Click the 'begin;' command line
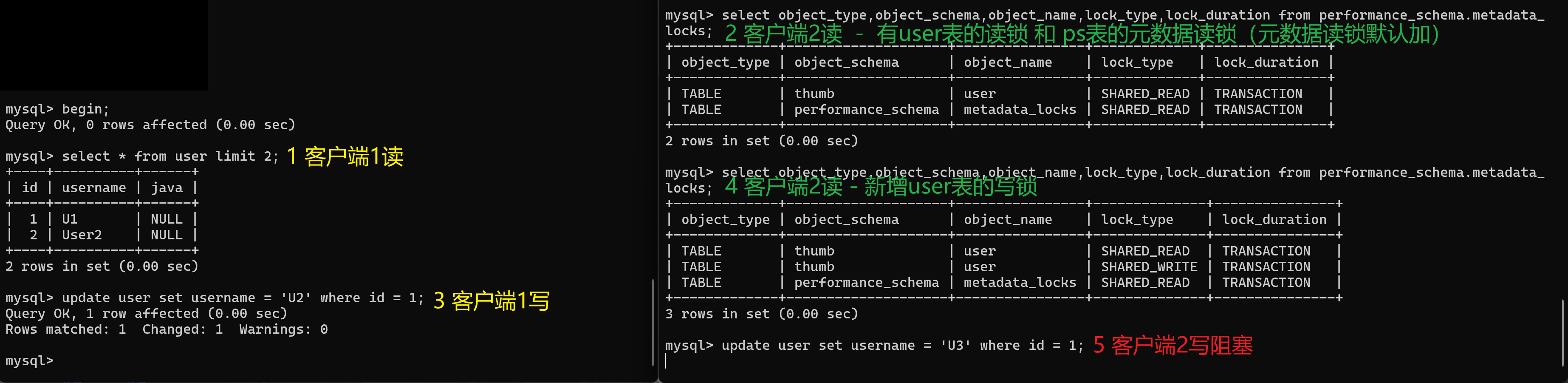 point(57,109)
